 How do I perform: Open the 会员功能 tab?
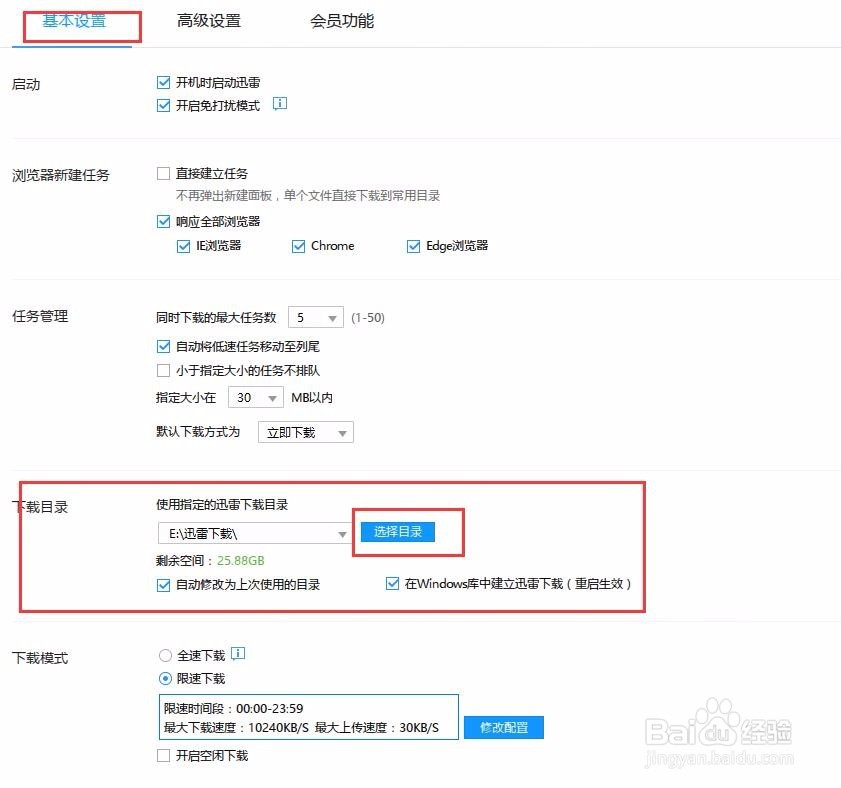(x=339, y=20)
